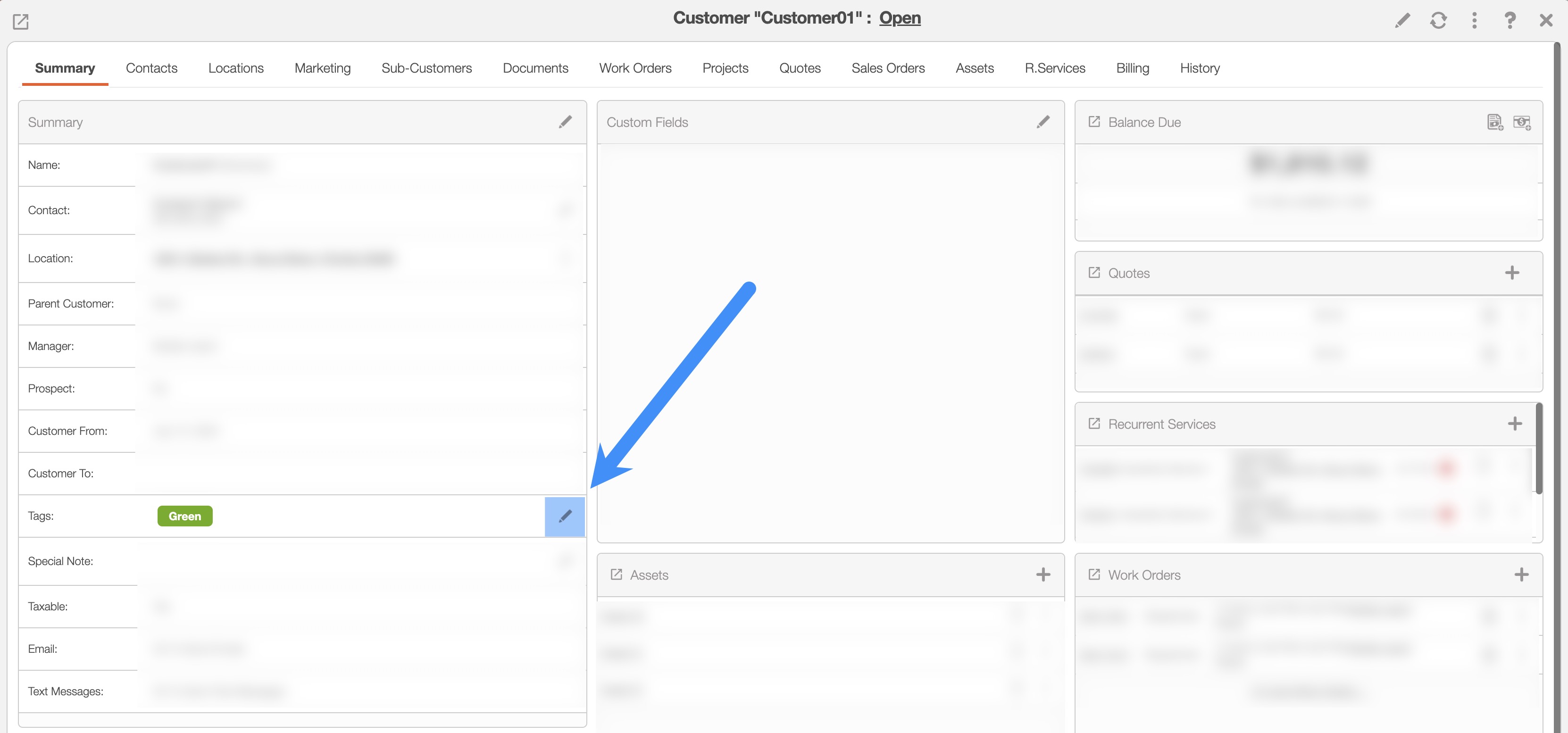Viewport: 1568px width, 733px height.
Task: Open help via the question mark icon
Action: (1510, 20)
